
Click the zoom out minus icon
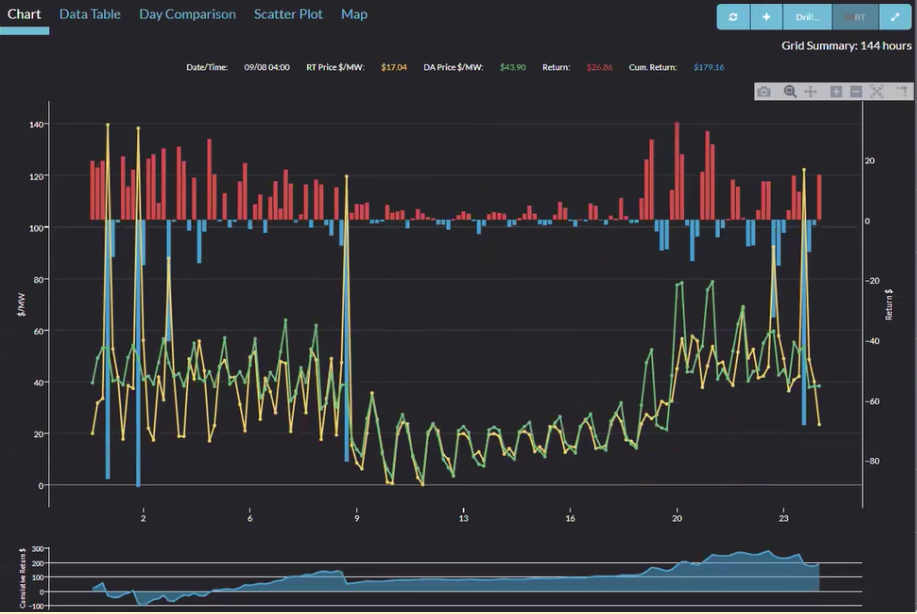tap(856, 92)
